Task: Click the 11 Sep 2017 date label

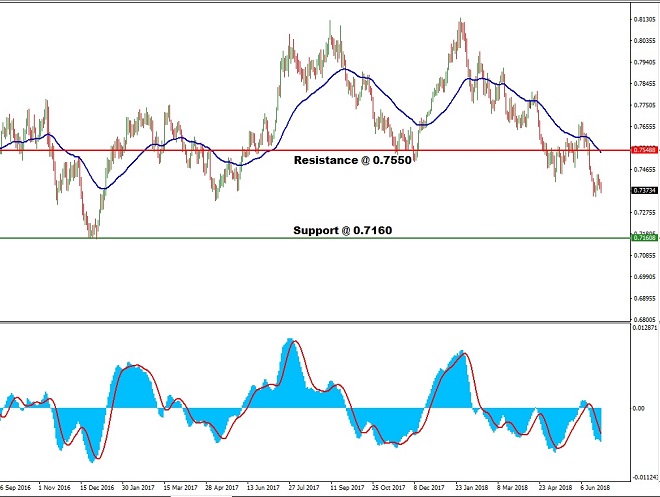Action: pyautogui.click(x=347, y=488)
